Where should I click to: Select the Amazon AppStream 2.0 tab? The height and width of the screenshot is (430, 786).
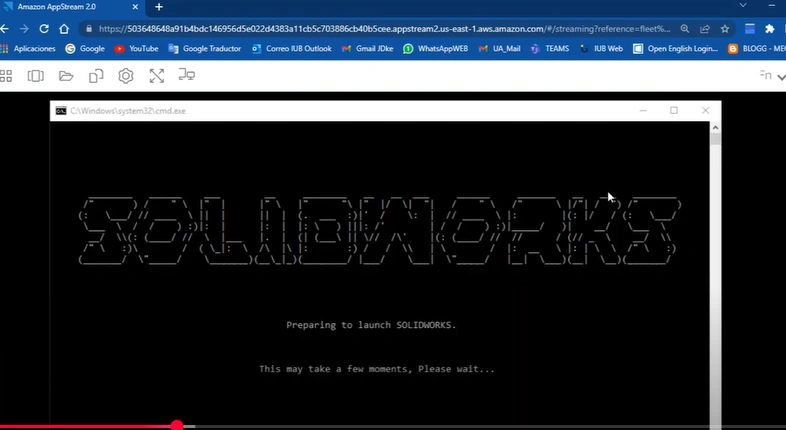pos(73,7)
